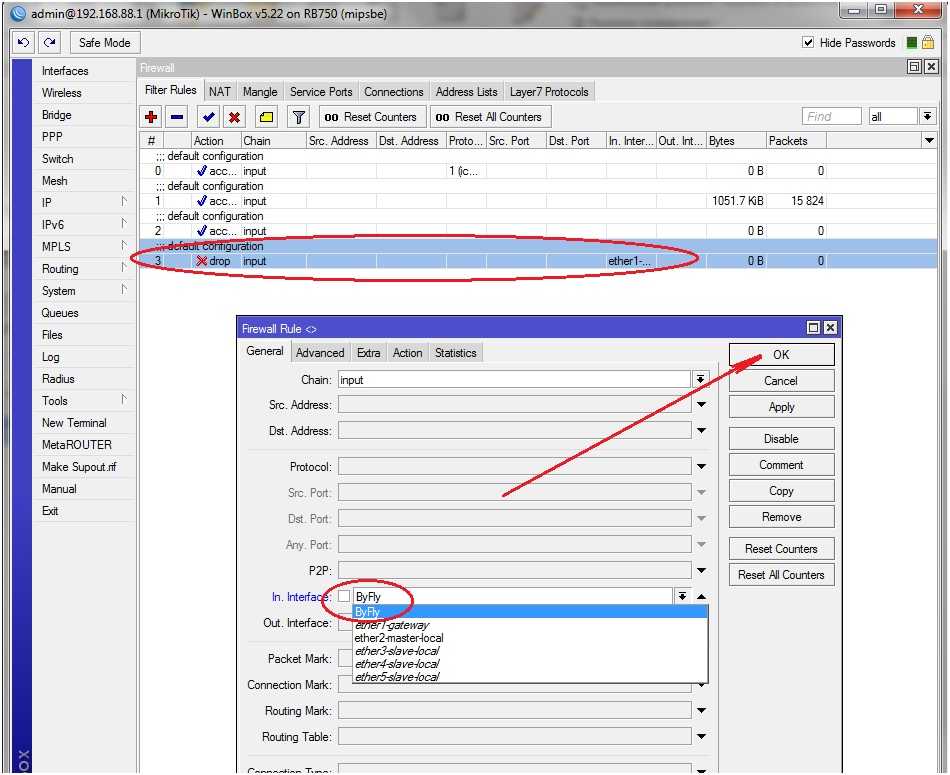
Task: Open the Action tab in rule dialog
Action: [408, 353]
